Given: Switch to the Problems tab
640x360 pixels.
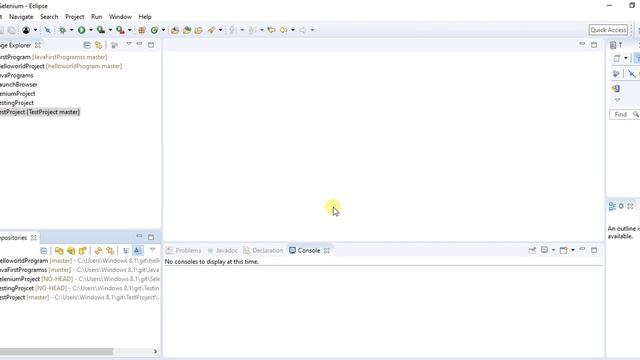Looking at the screenshot, I should click(x=184, y=251).
